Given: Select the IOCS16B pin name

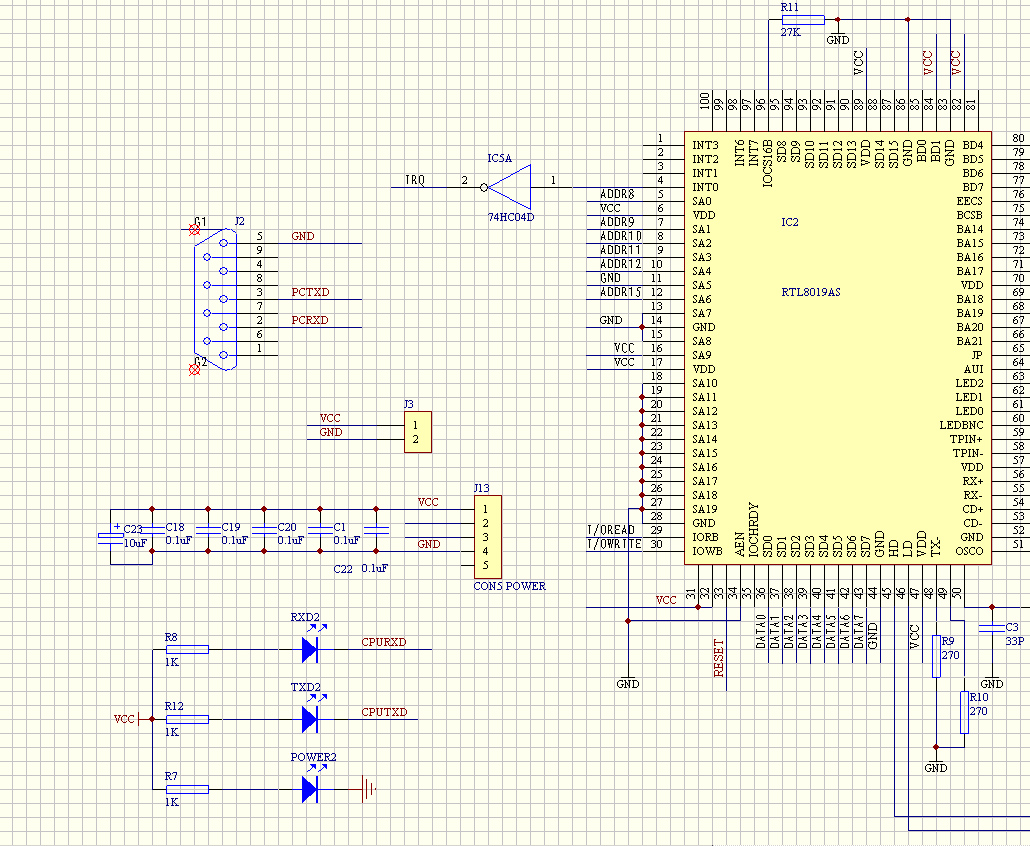Looking at the screenshot, I should 767,163.
